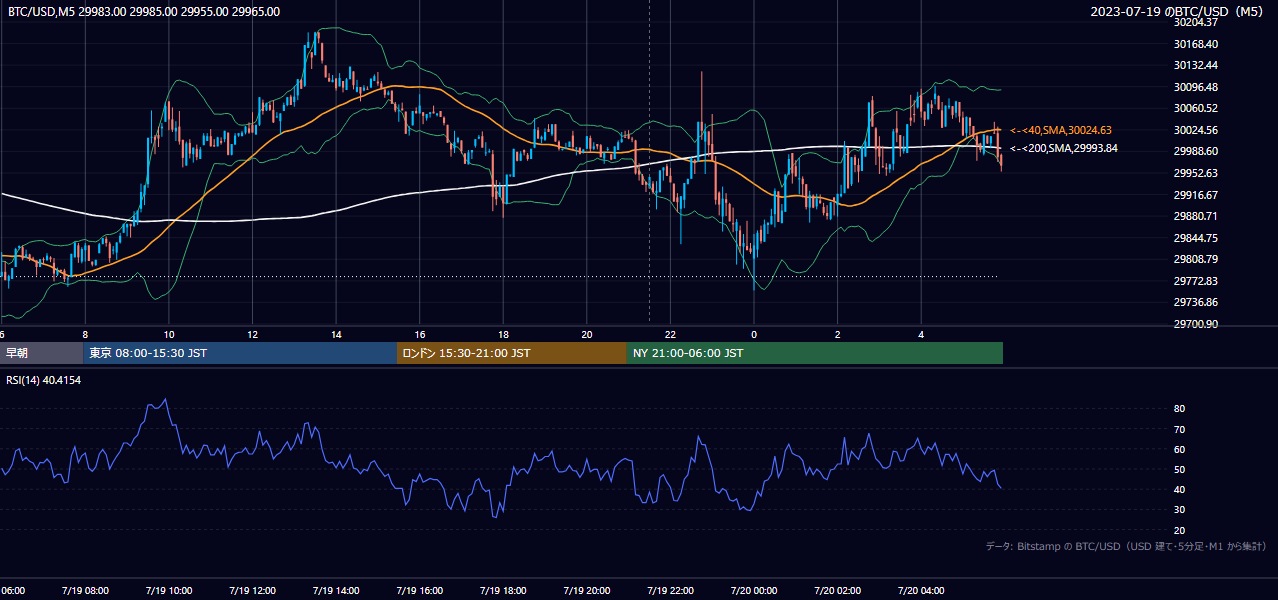Click the Bitstamp data source note
Viewport: 1278px width, 600px height.
(1126, 546)
